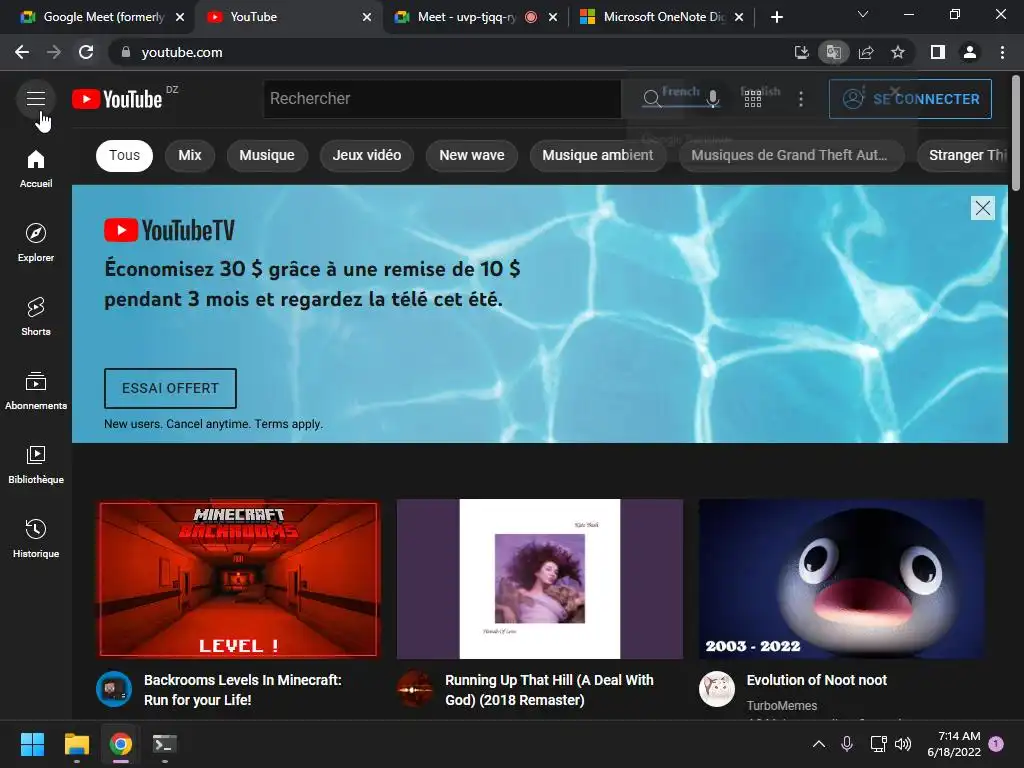
Task: Open Backrooms video channel avatar
Action: coord(114,689)
